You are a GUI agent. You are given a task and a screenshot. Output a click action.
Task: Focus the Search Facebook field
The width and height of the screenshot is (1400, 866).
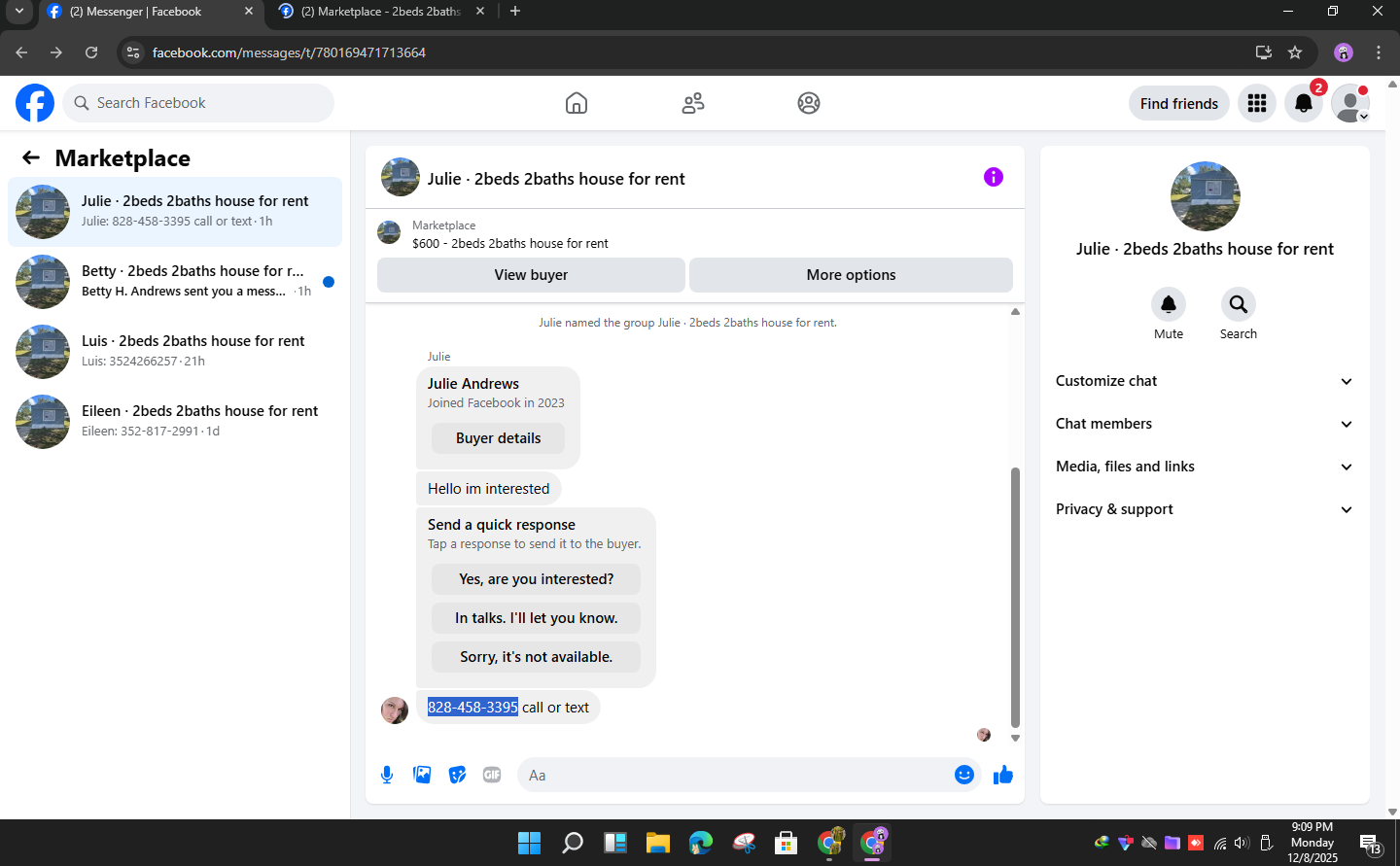coord(198,103)
